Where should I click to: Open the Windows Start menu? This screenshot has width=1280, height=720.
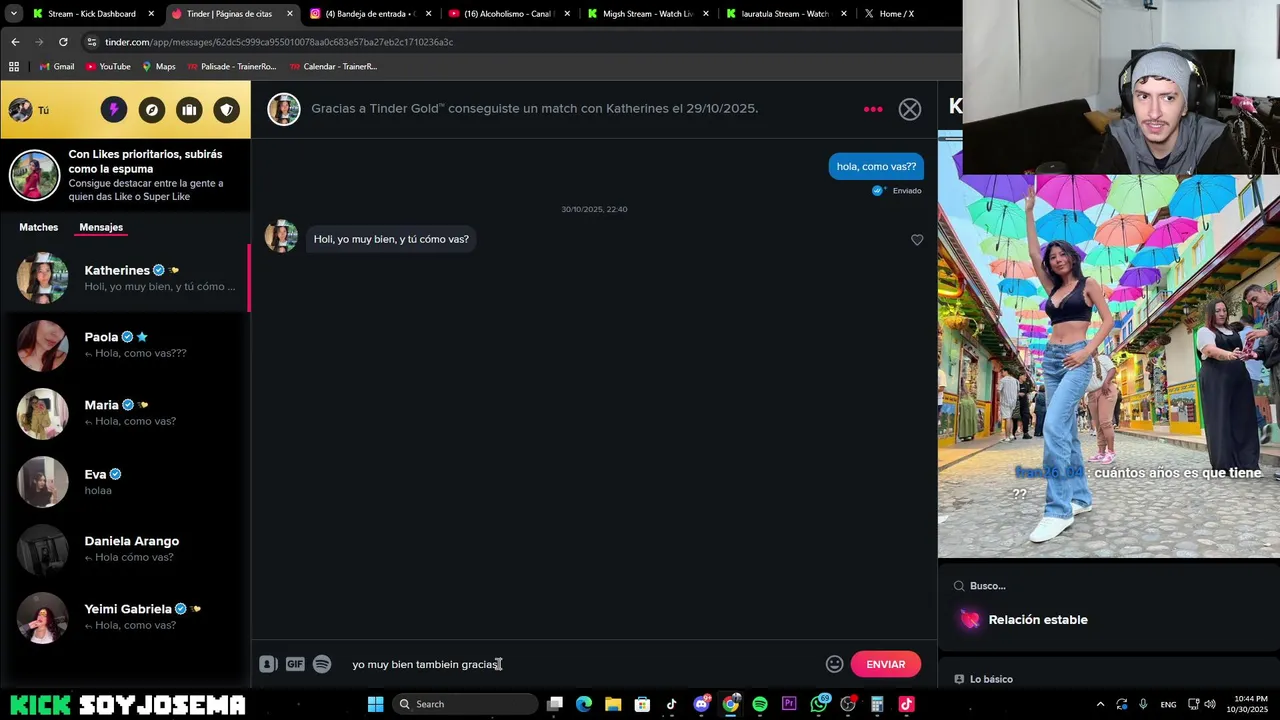pos(375,704)
